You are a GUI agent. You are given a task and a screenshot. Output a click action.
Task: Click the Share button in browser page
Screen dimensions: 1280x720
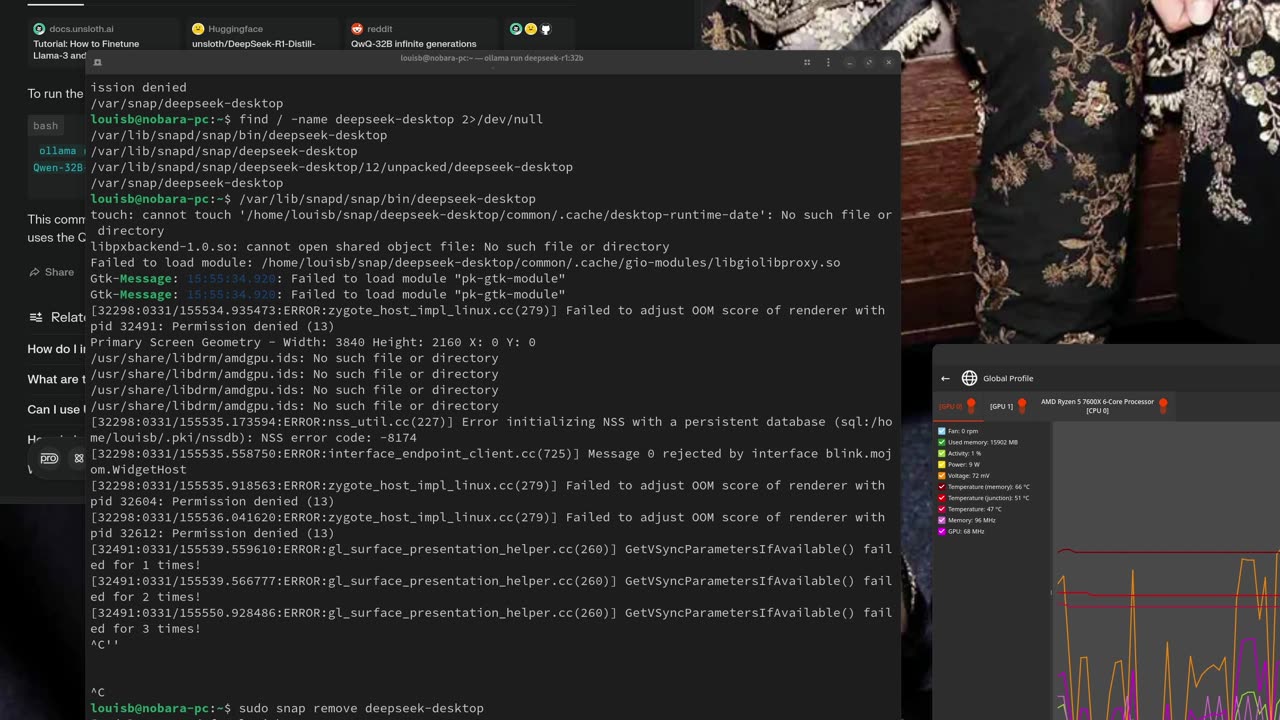tap(52, 272)
